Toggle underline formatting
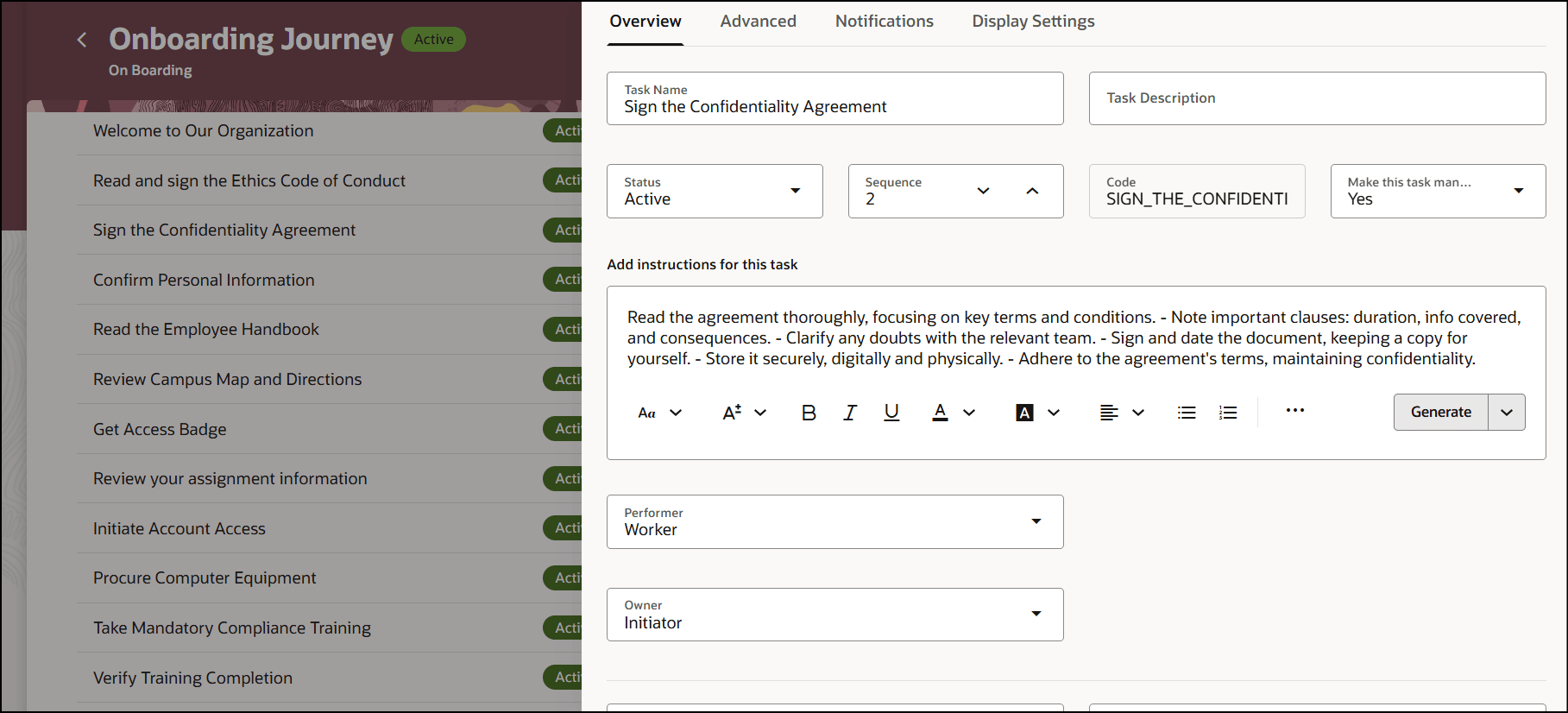1568x713 pixels. point(891,413)
